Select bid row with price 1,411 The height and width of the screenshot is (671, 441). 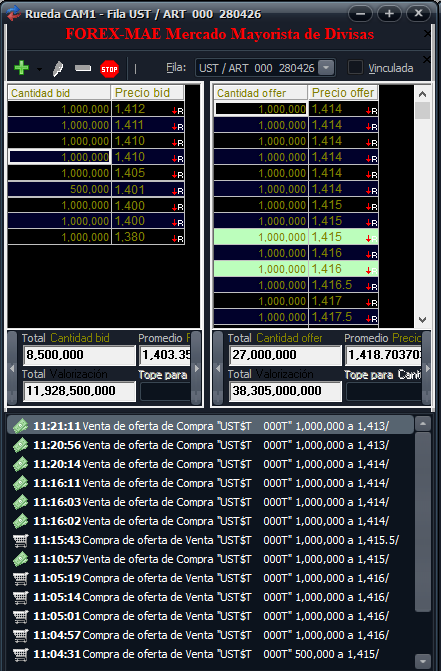point(96,125)
